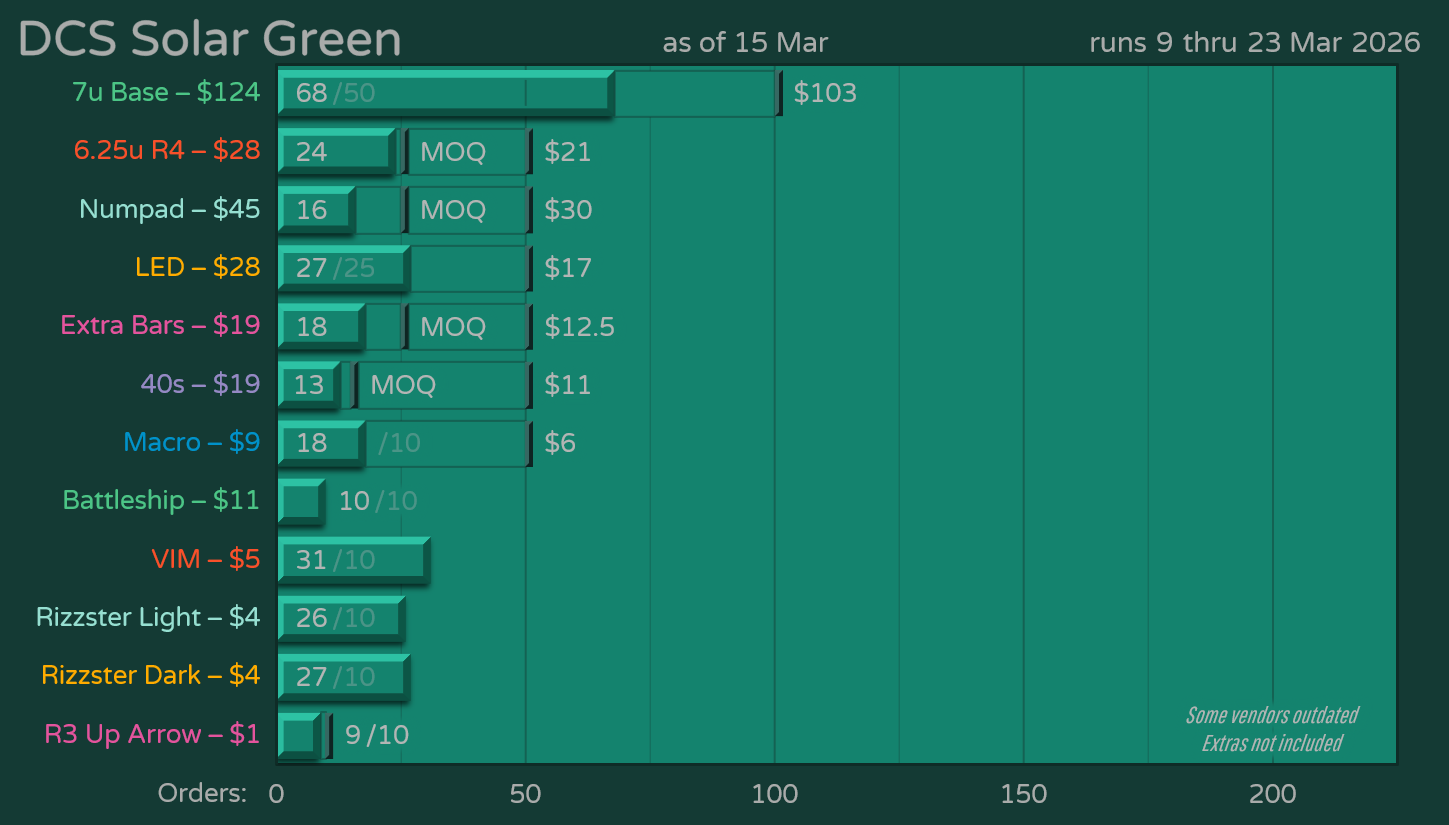Select the 'Rizzster Dark – $4' label
This screenshot has height=825, width=1449.
[151, 675]
